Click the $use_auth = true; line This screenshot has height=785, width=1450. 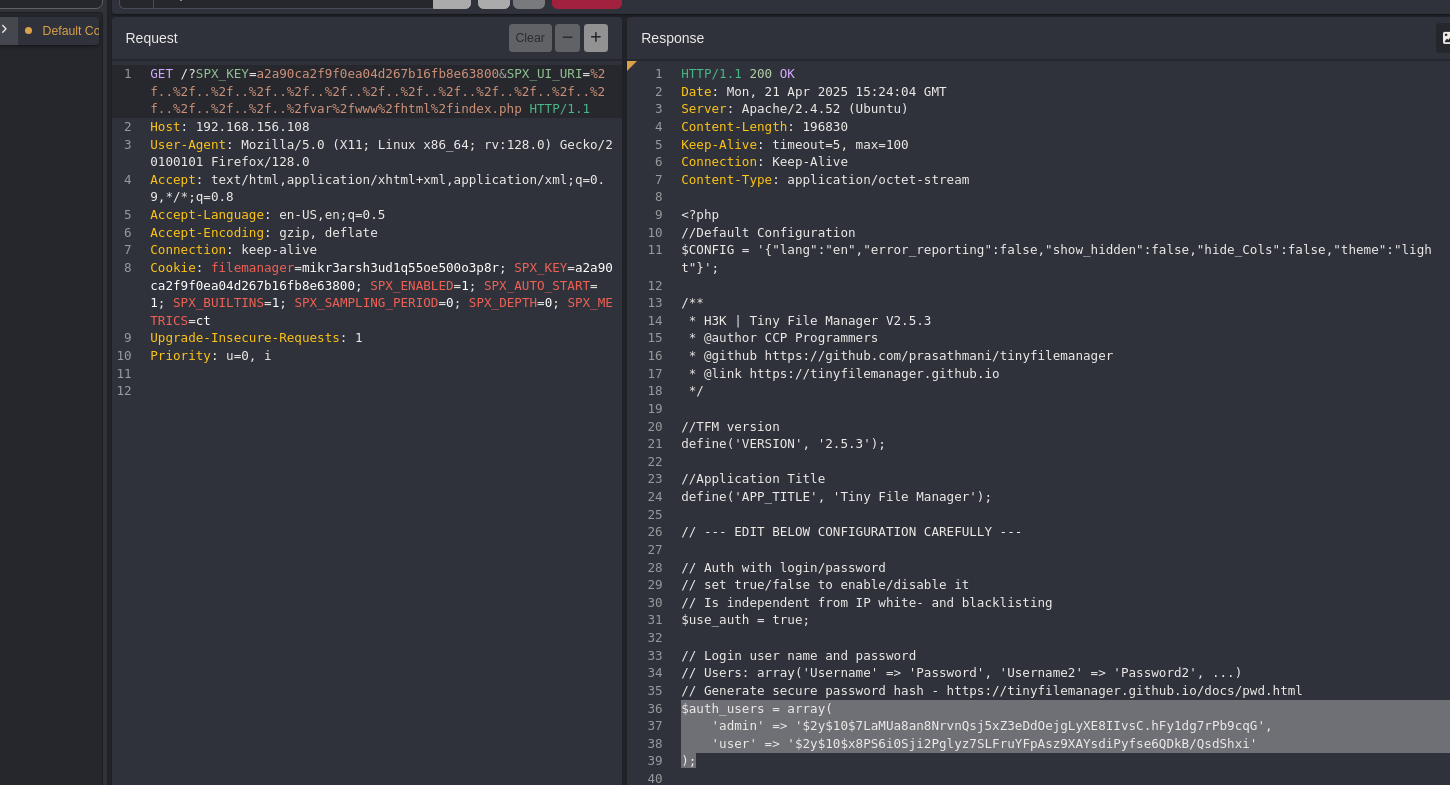point(745,620)
